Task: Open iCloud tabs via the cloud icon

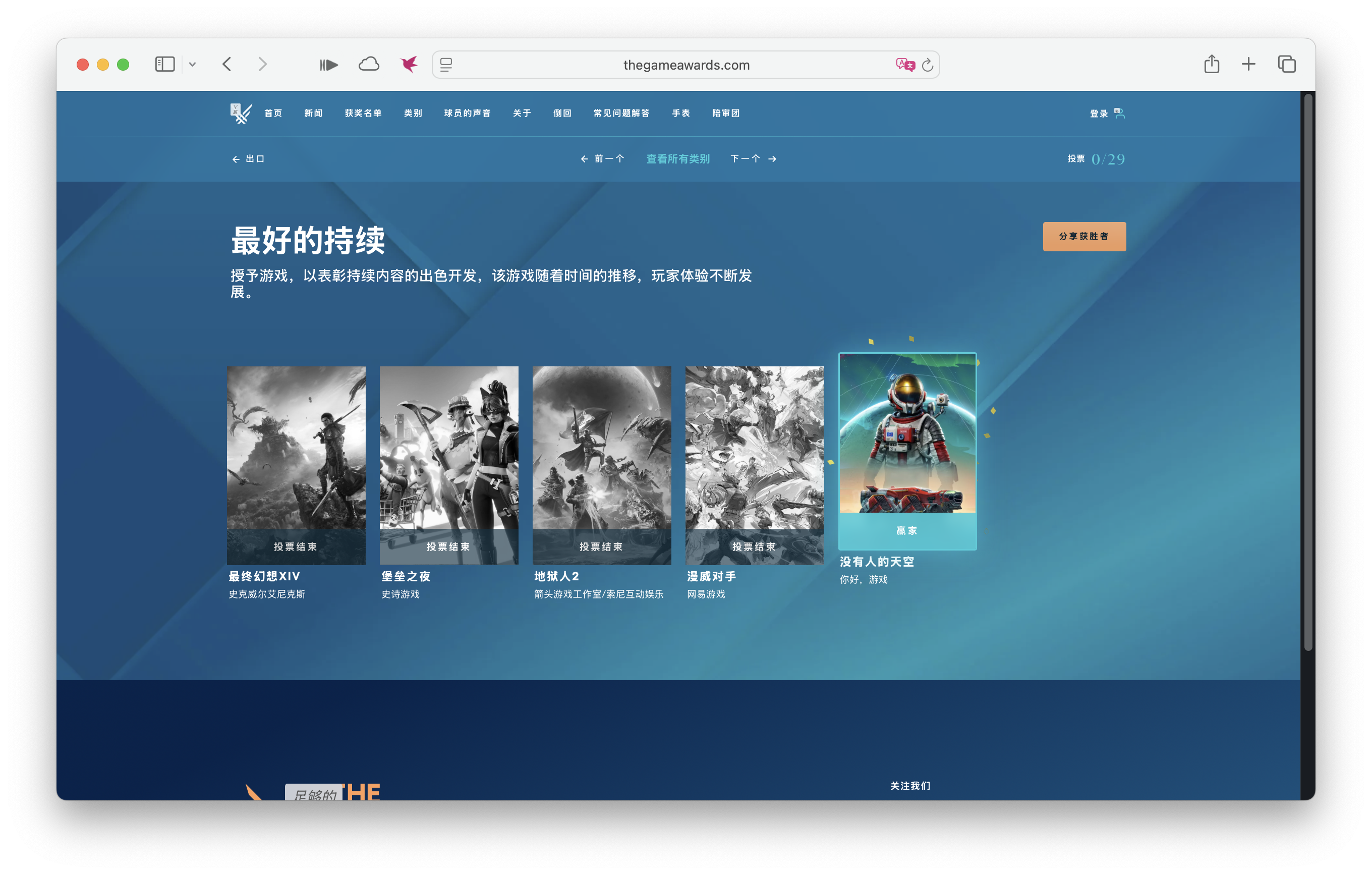Action: click(x=369, y=65)
